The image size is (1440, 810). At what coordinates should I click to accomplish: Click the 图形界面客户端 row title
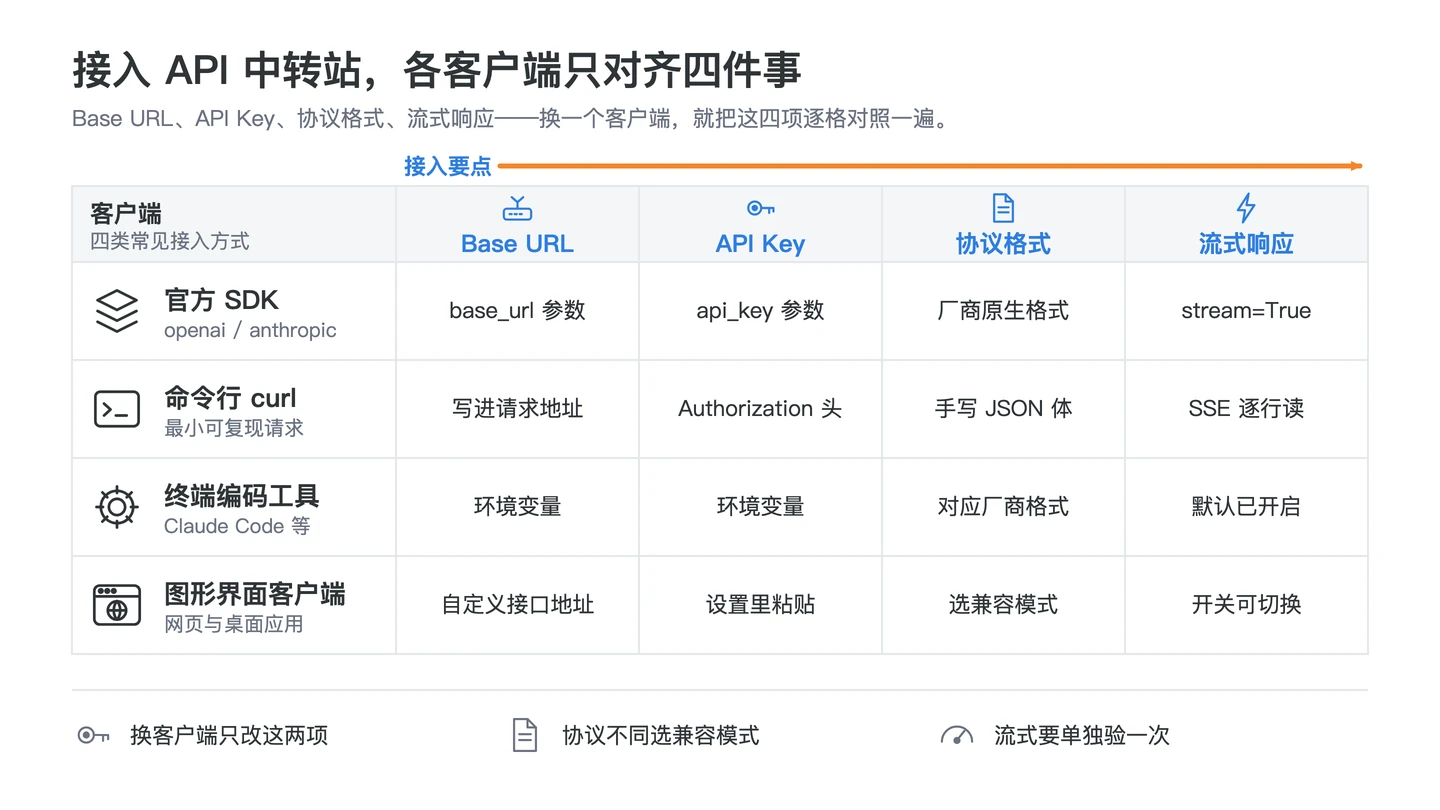255,594
